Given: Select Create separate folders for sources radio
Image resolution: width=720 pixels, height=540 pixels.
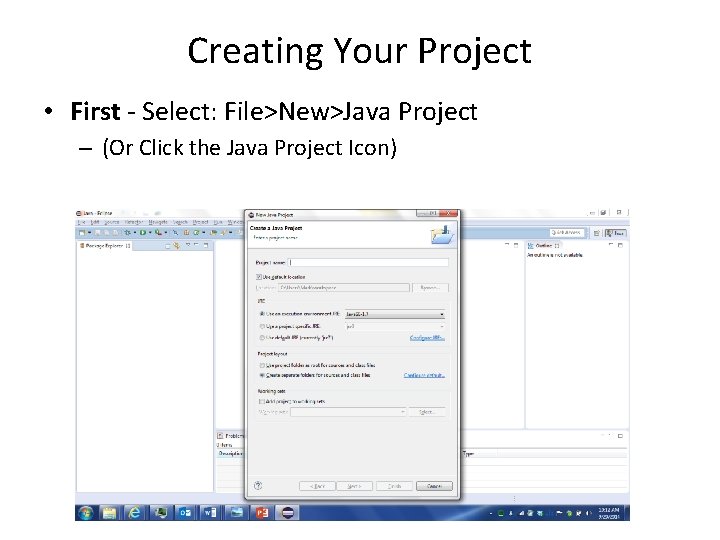Looking at the screenshot, I should tap(262, 375).
